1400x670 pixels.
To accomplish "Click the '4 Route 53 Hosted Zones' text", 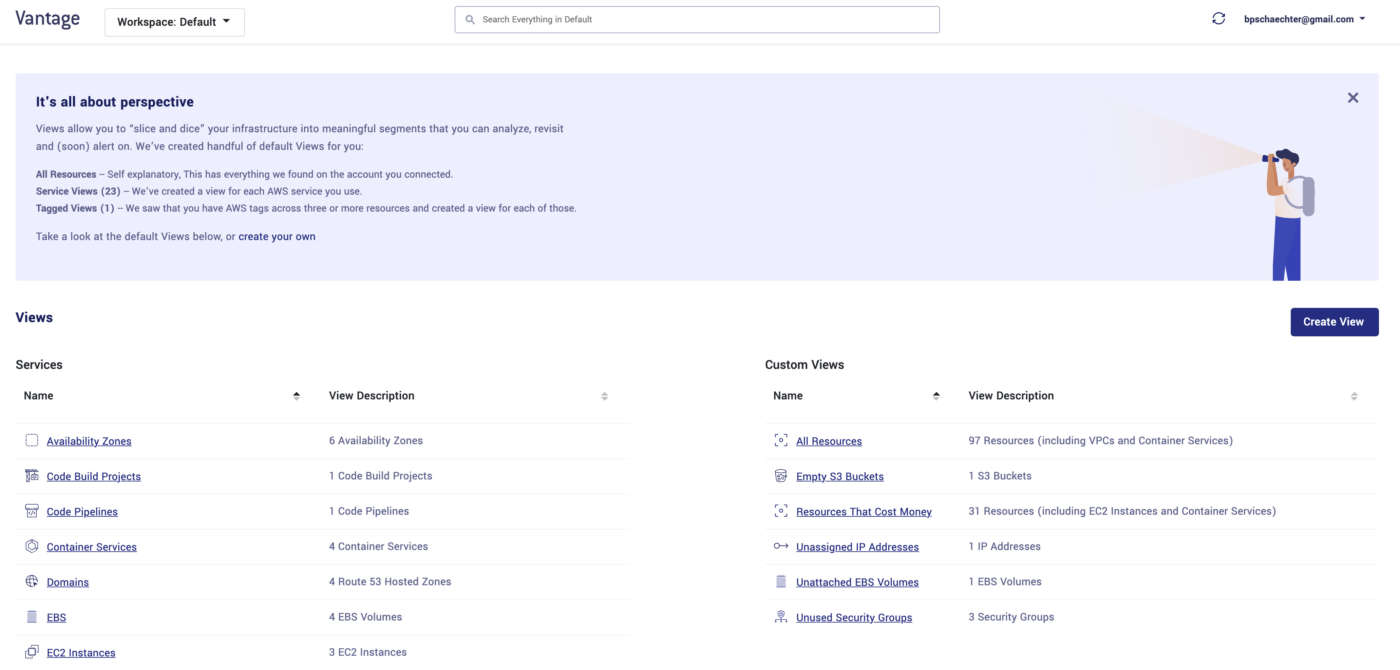I will [390, 581].
